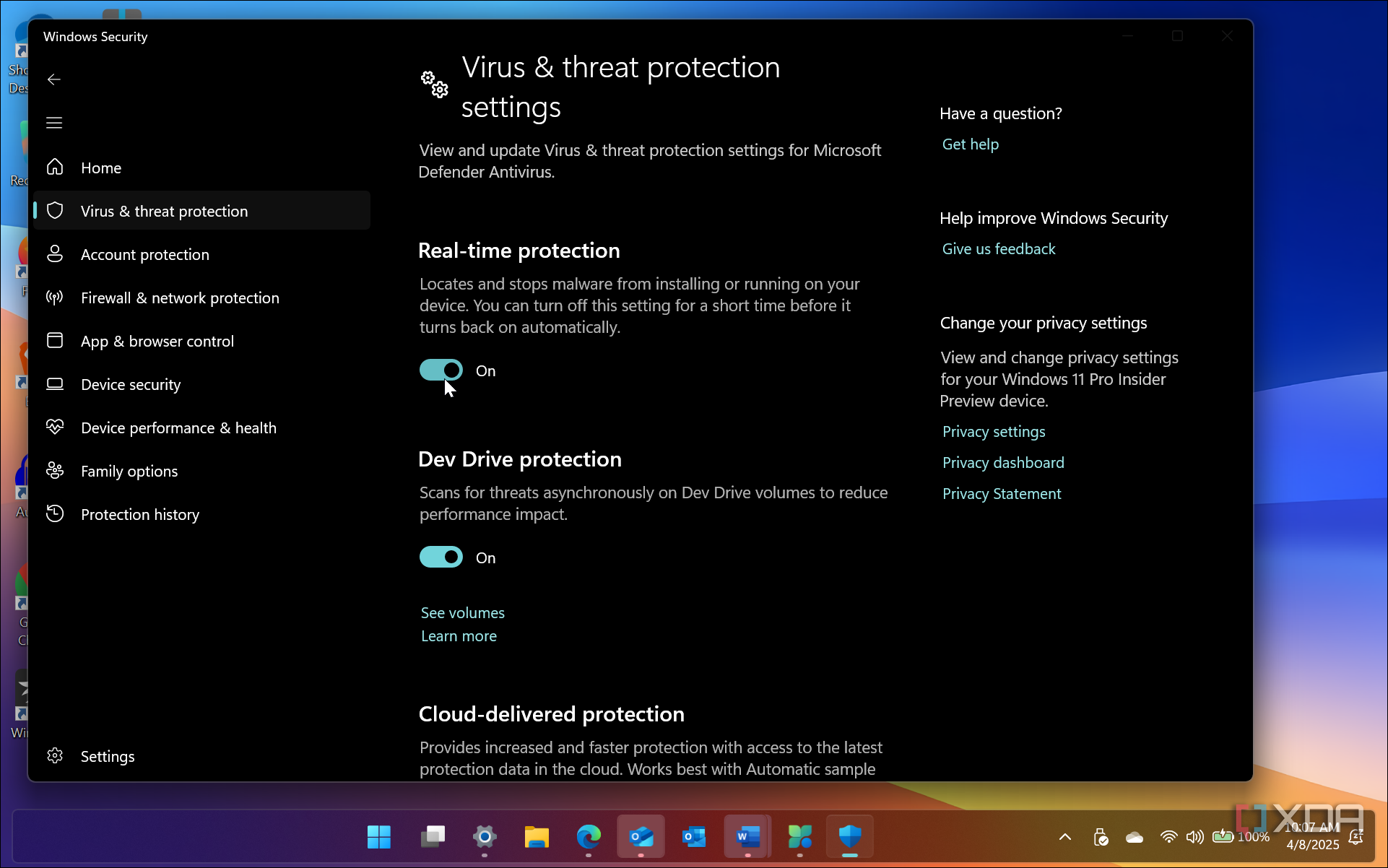This screenshot has height=868, width=1388.
Task: Open Microsoft Edge from the taskbar
Action: click(x=589, y=837)
